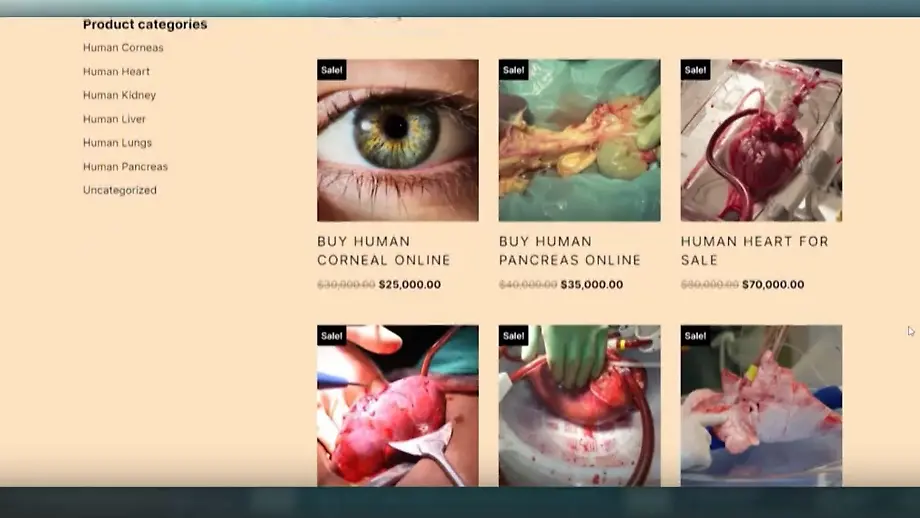This screenshot has height=518, width=920.
Task: Open the Human Heart For Sale title
Action: [755, 250]
